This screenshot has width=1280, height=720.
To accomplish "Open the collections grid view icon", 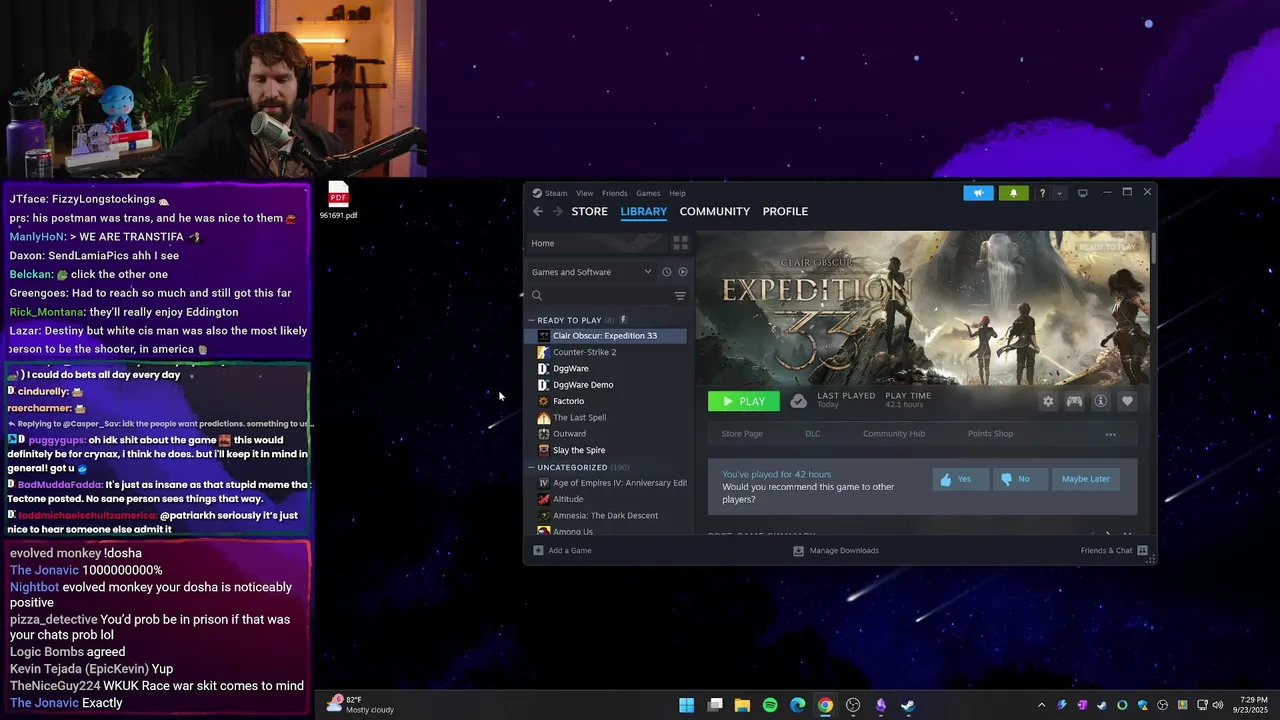I will (680, 243).
